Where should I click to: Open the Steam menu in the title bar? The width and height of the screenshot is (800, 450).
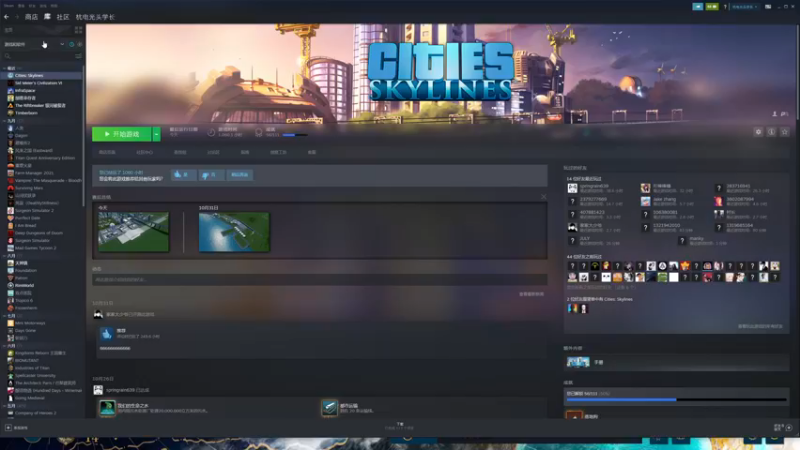pyautogui.click(x=9, y=6)
